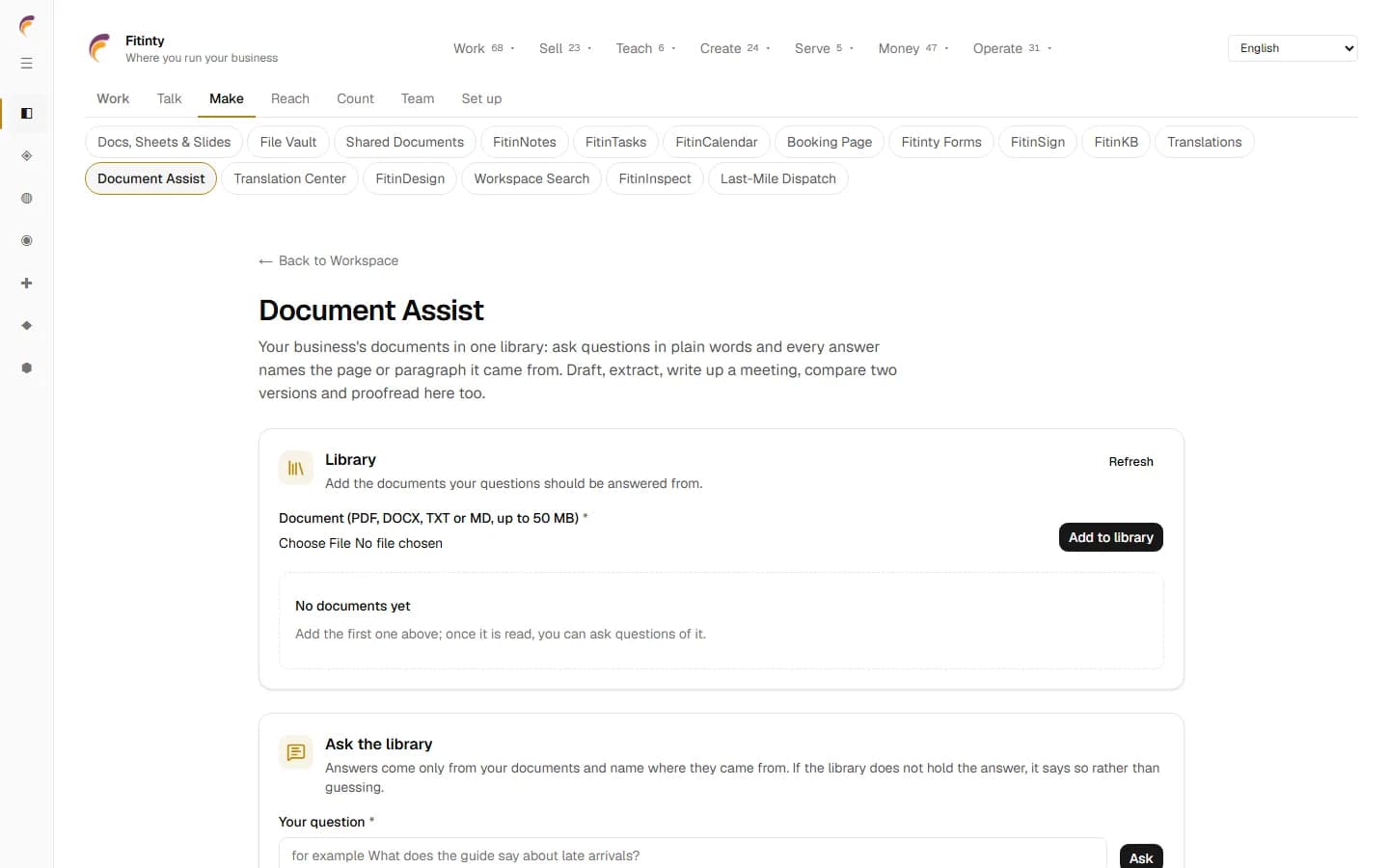Expand the Work 68 top menu
1389x868 pixels.
pos(484,48)
